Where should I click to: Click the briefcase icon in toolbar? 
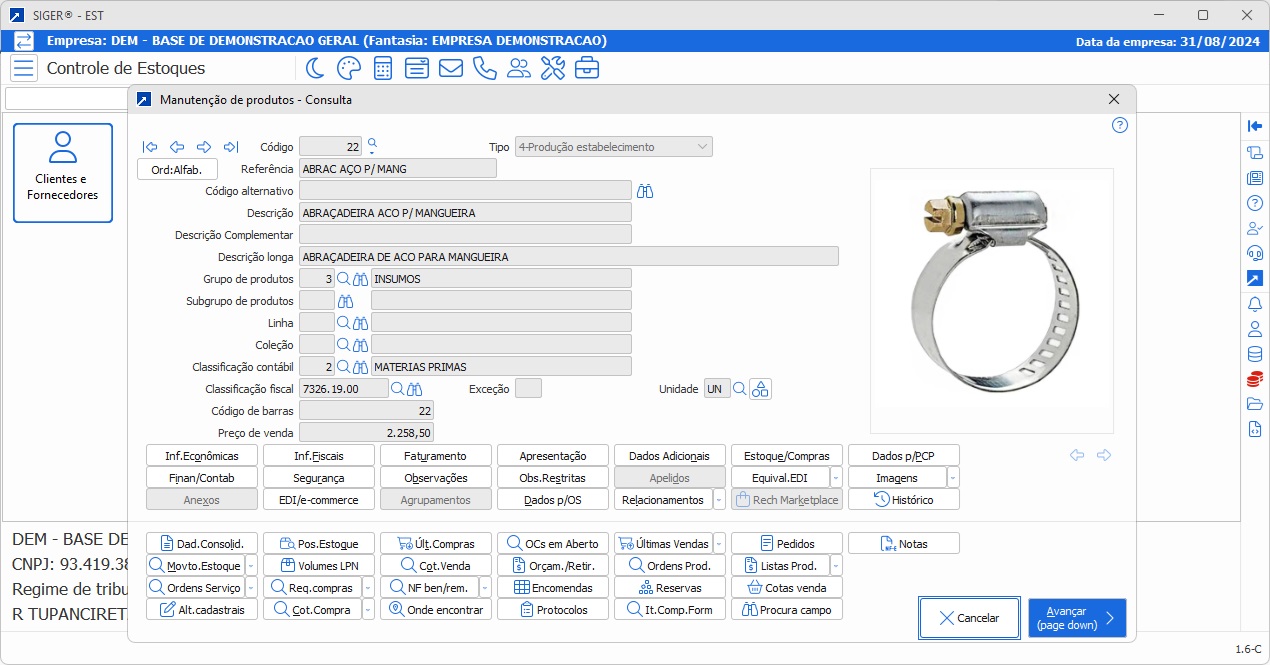point(587,68)
